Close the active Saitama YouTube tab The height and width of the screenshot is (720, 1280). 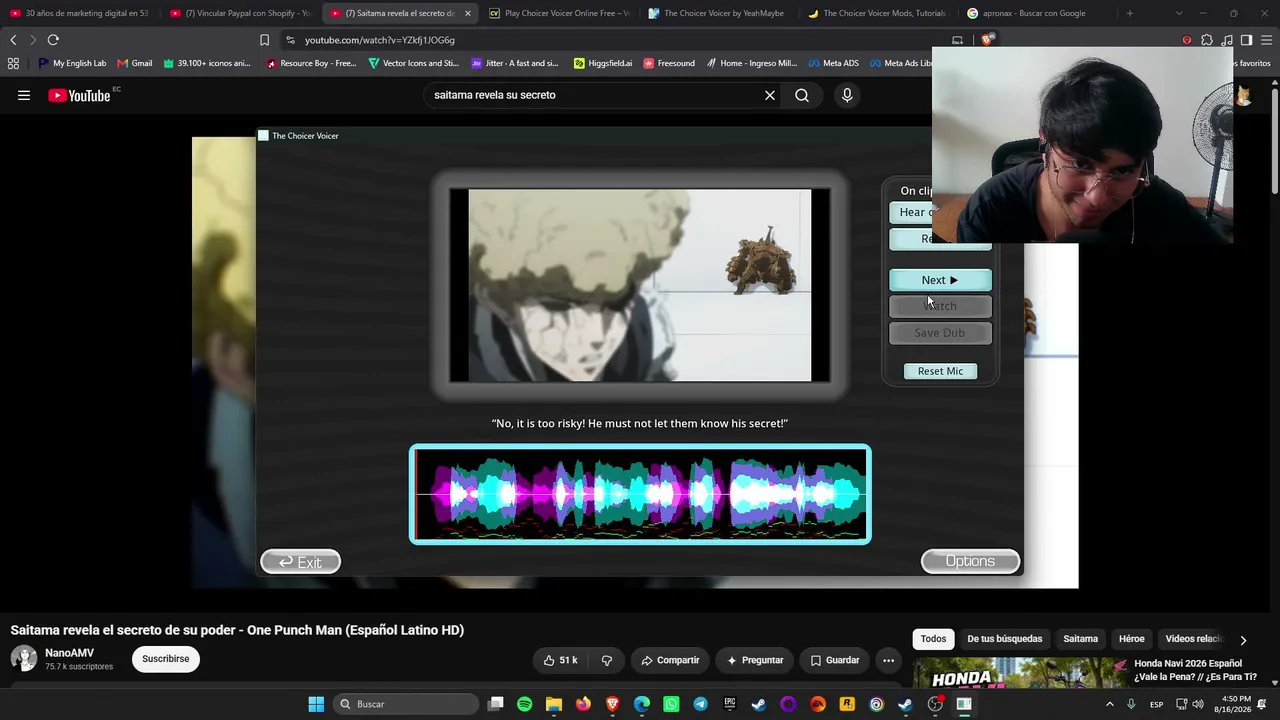pyautogui.click(x=467, y=13)
